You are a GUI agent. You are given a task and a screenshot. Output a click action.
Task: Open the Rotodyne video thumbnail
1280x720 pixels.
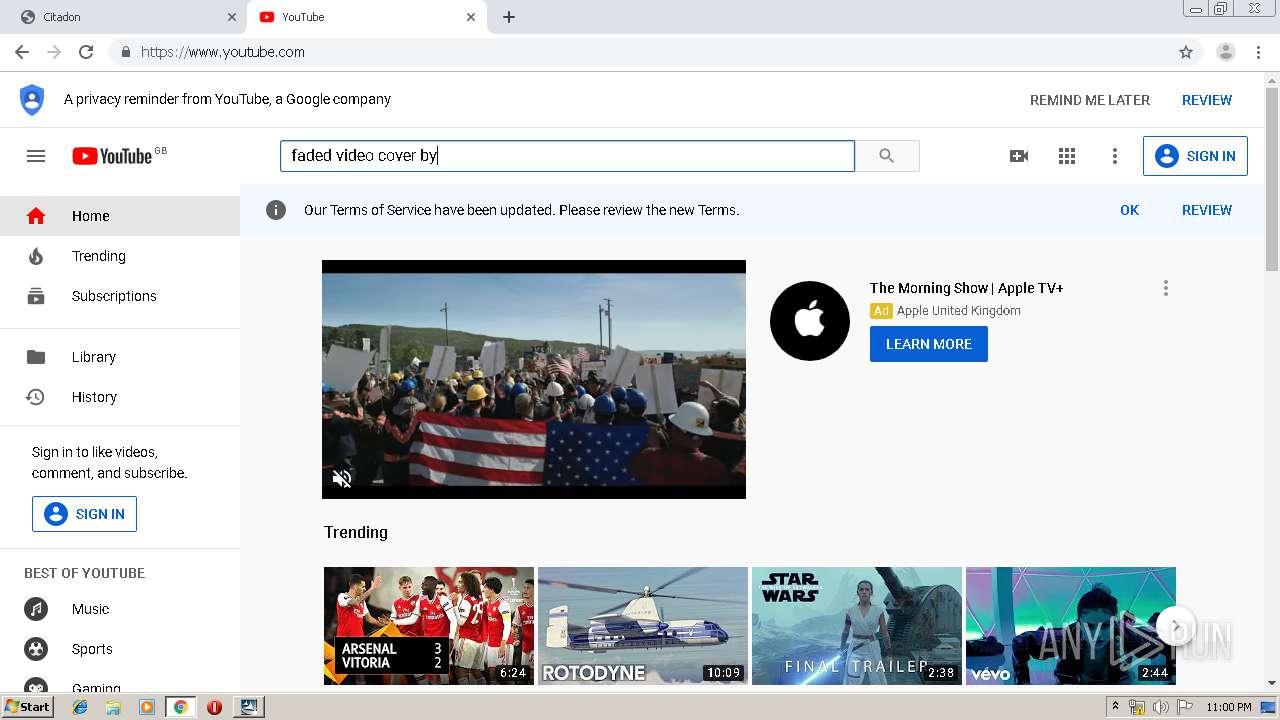643,626
